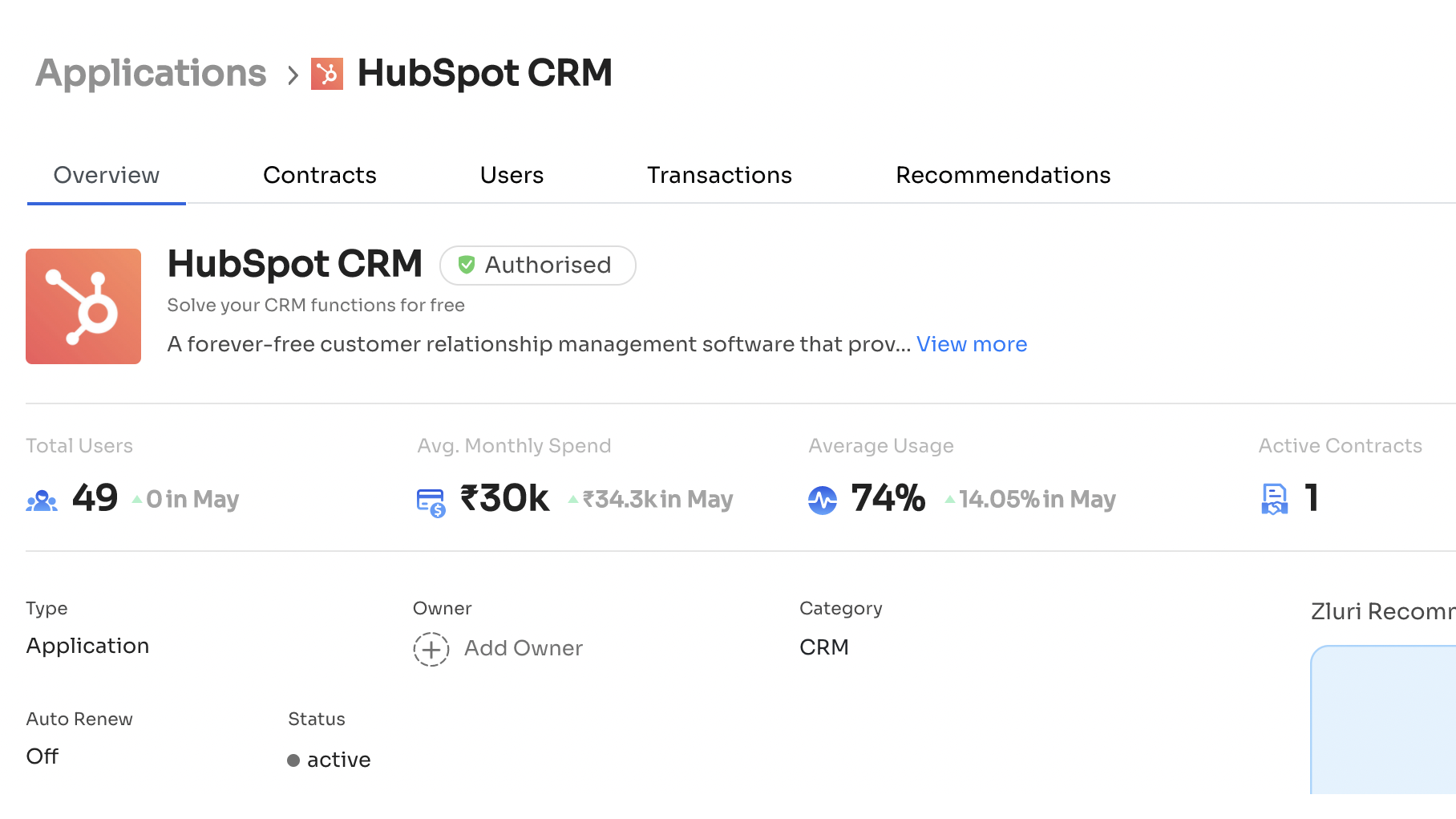
Task: Click the upward trend arrow beside 14.05%
Action: tap(949, 501)
